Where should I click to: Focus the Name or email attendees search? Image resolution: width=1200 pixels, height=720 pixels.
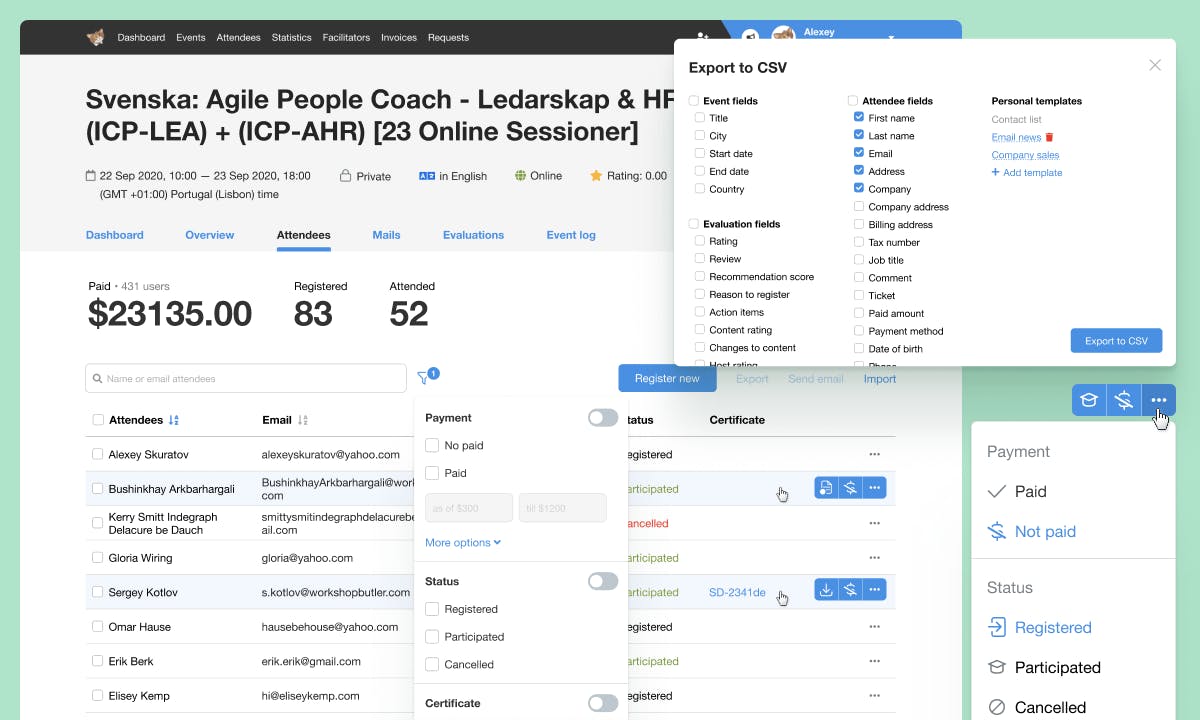[x=246, y=378]
